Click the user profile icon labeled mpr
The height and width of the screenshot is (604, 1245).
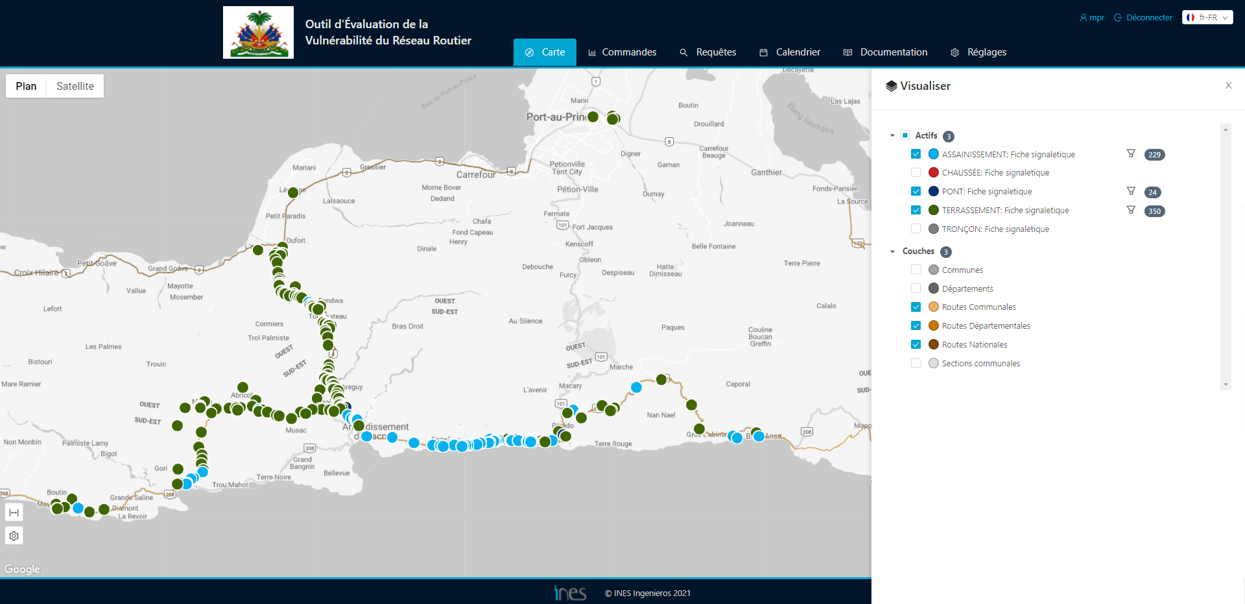(x=1084, y=18)
